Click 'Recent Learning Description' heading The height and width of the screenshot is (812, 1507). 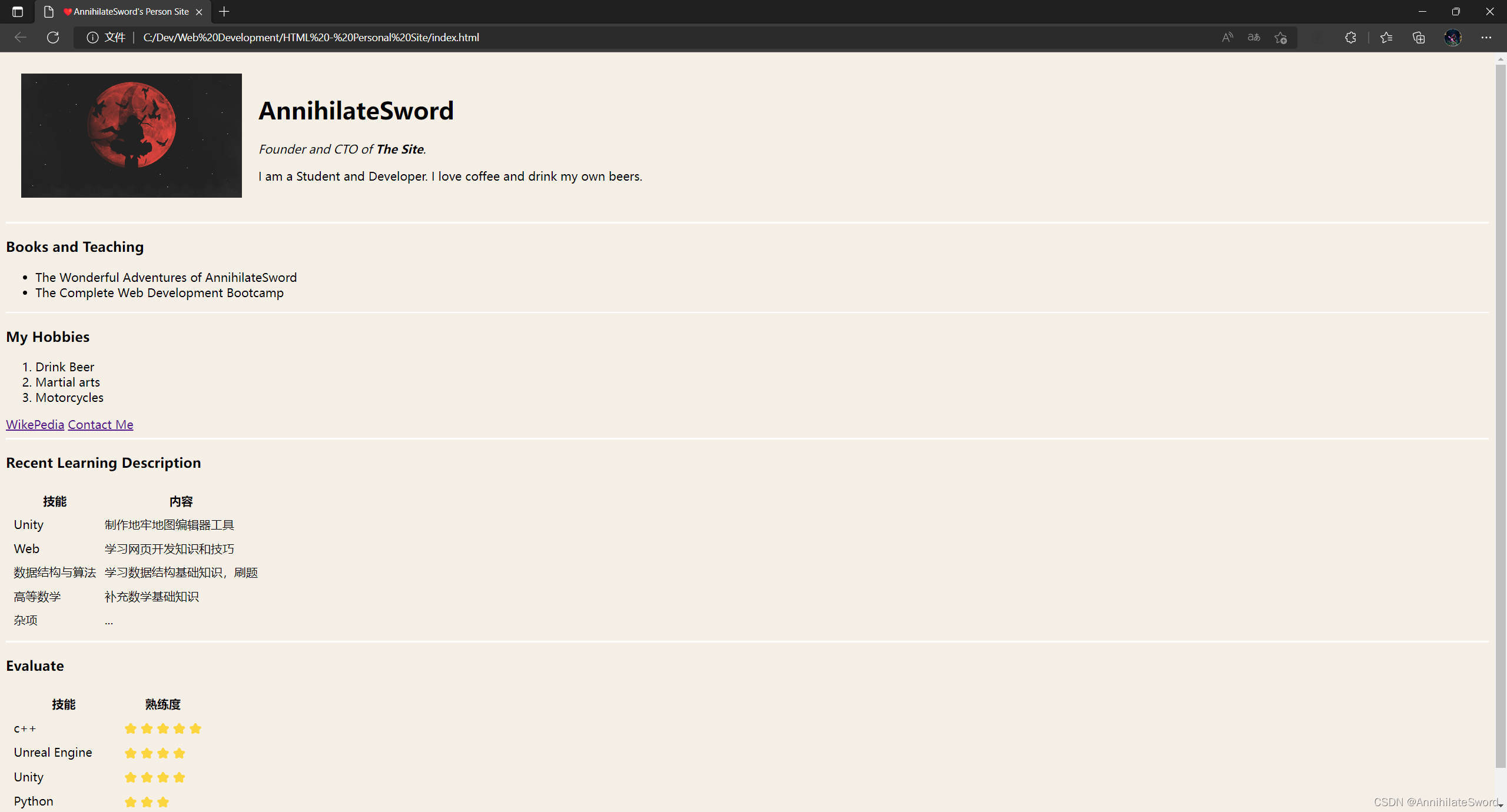tap(104, 463)
